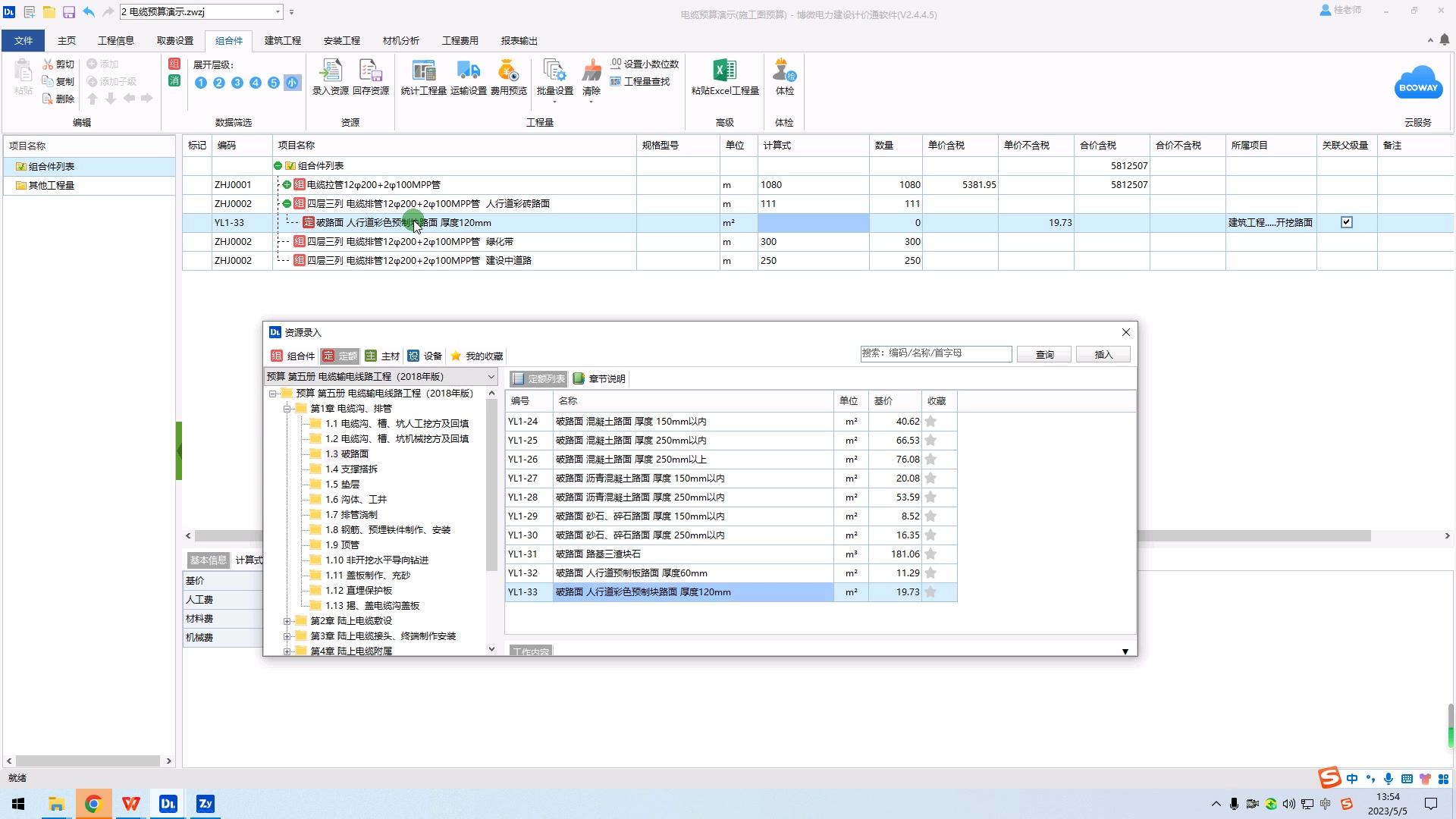This screenshot has height=819, width=1456.
Task: Open the 预算 第五册 quota book dropdown
Action: tap(491, 377)
